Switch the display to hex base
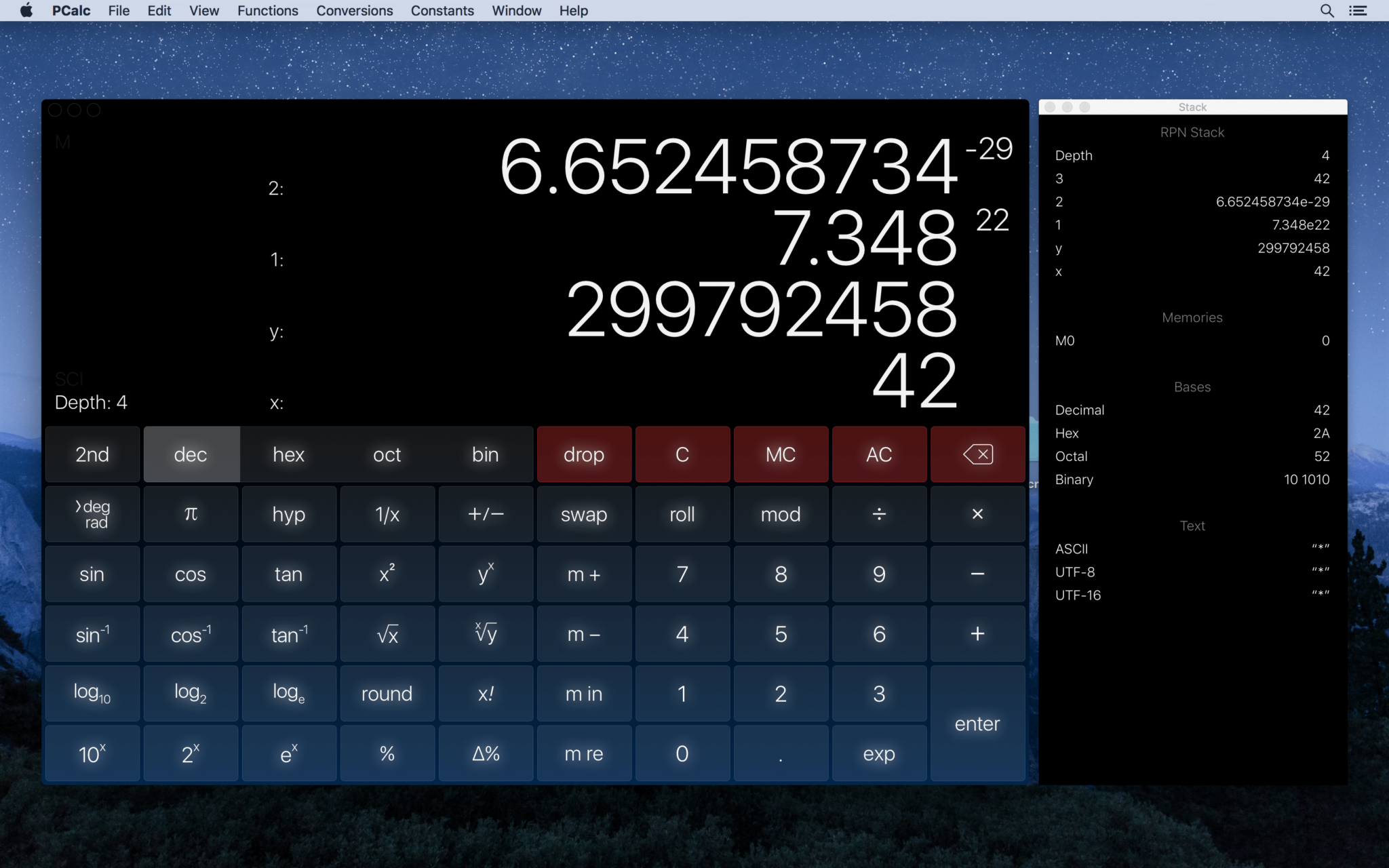This screenshot has height=868, width=1389. point(288,454)
